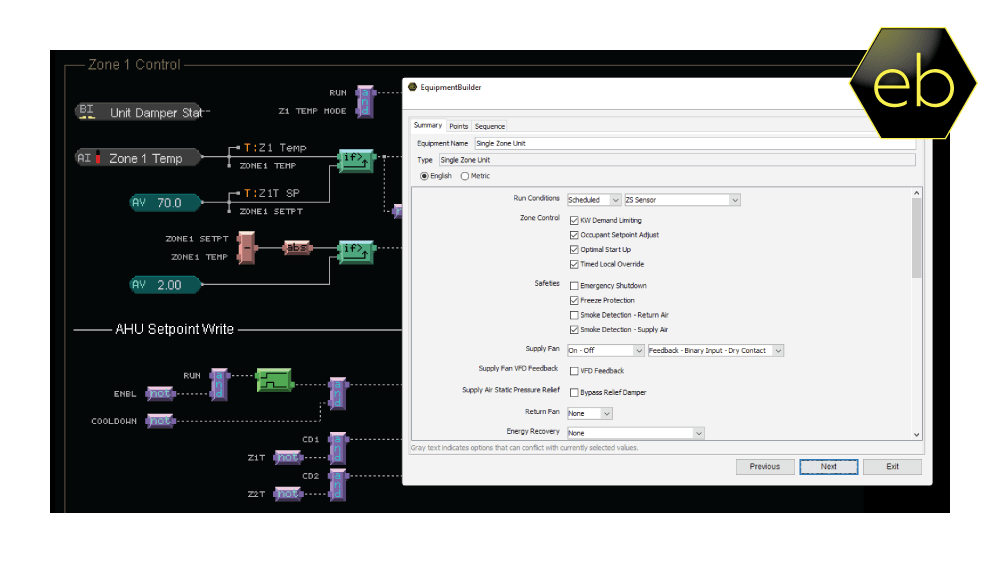Open the Feedback - Binary Input dropdown

715,351
